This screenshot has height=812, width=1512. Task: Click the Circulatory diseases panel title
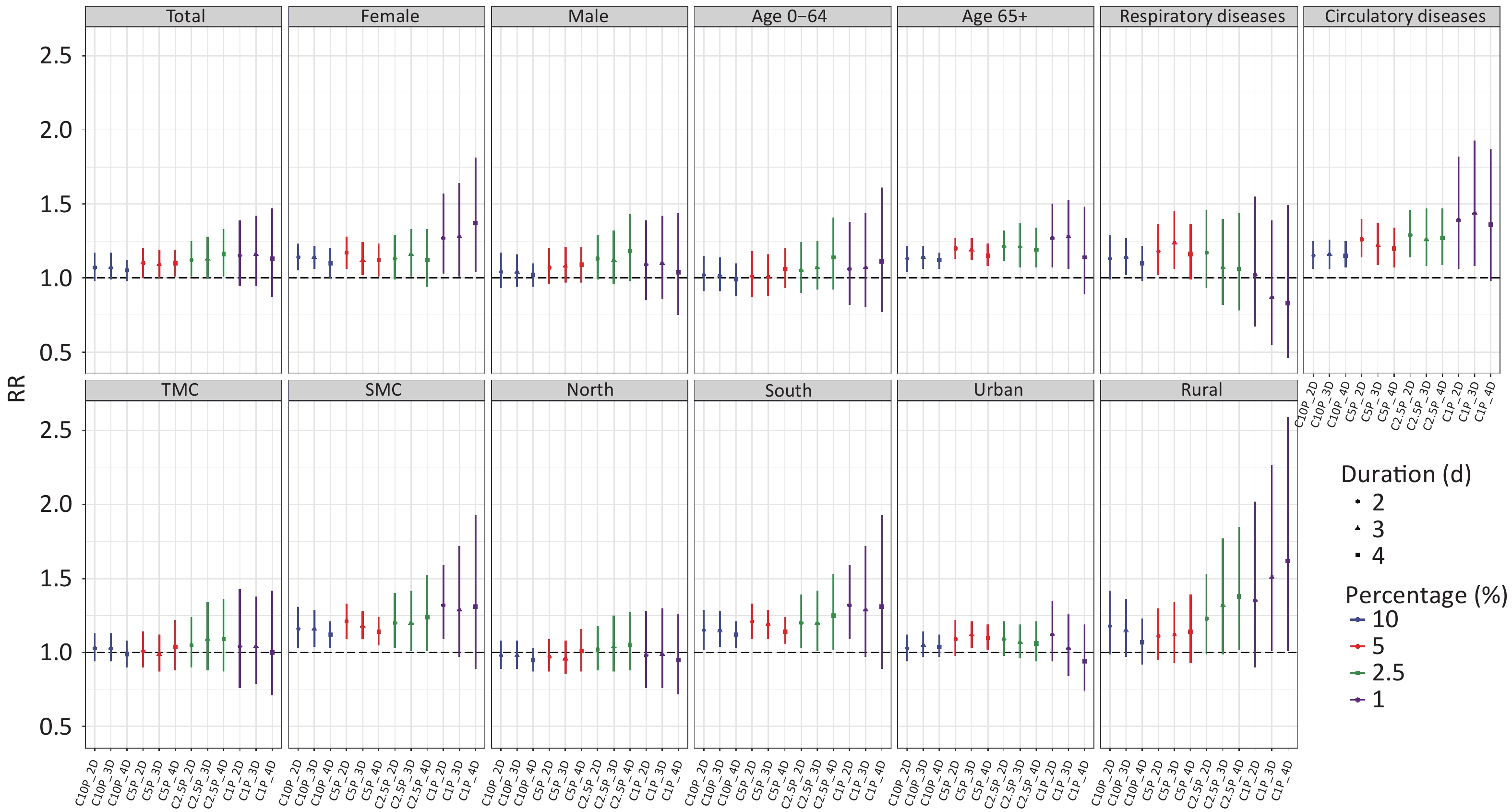tap(1404, 16)
